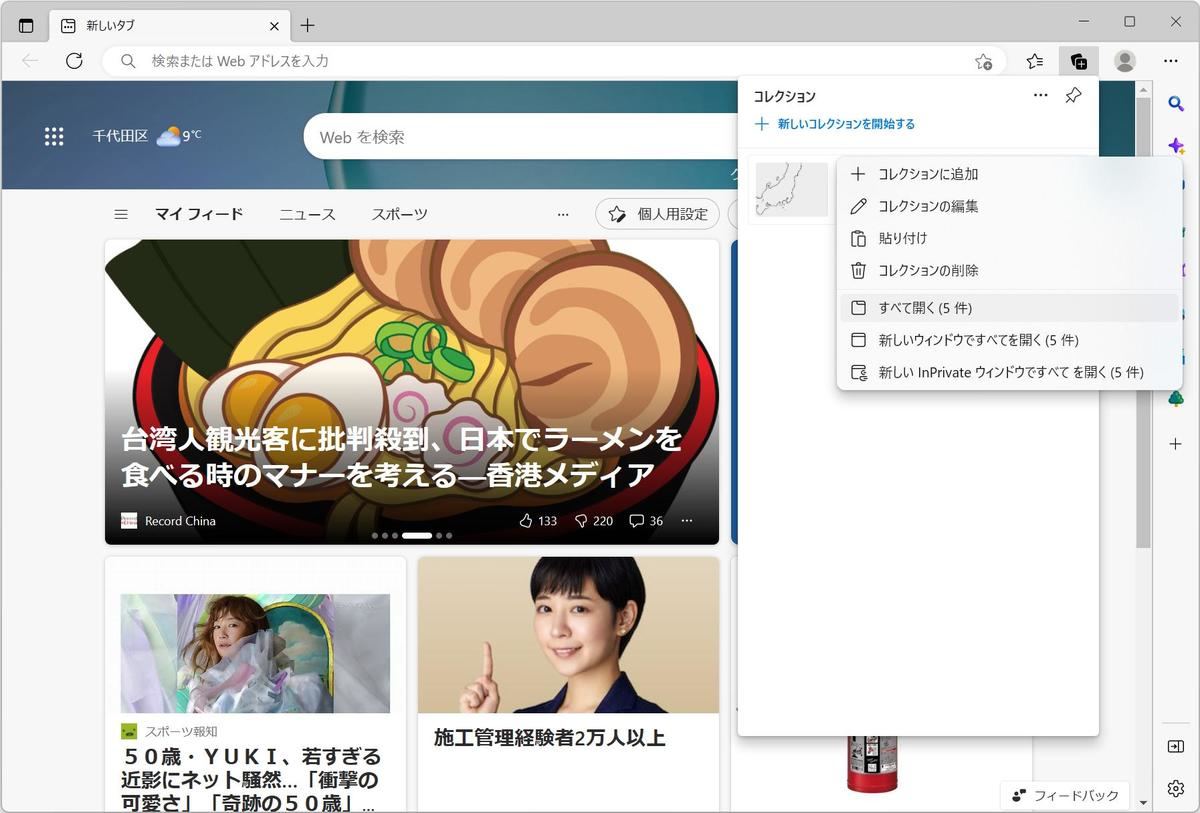1200x813 pixels.
Task: Like the ramen article (133)
Action: pyautogui.click(x=538, y=521)
